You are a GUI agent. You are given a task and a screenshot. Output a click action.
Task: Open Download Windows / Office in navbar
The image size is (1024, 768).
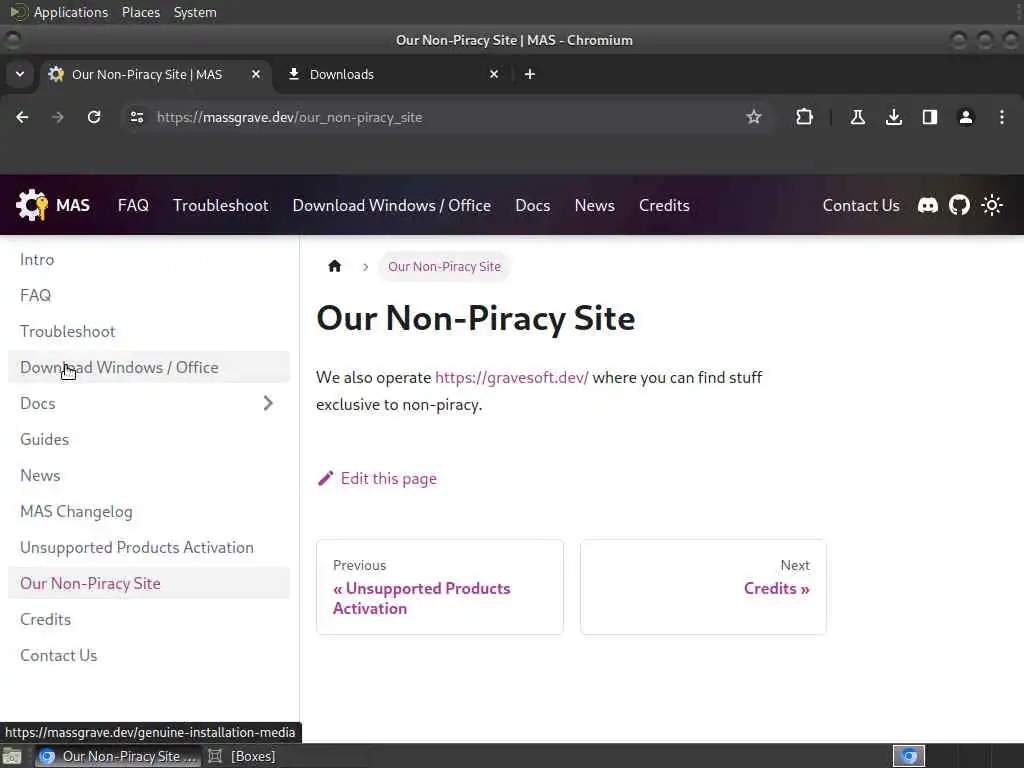click(392, 206)
